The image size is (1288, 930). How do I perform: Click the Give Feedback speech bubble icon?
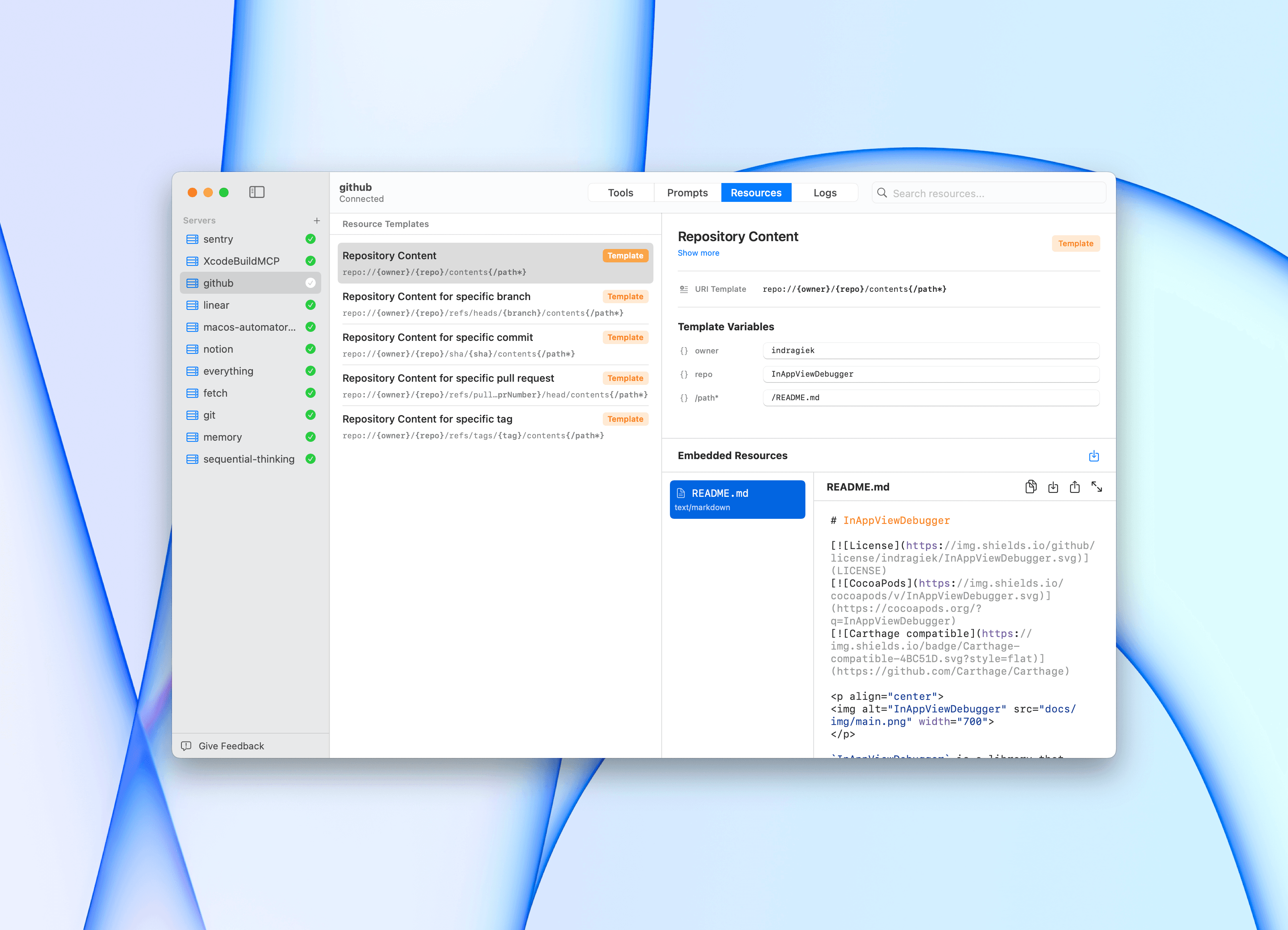pos(186,746)
